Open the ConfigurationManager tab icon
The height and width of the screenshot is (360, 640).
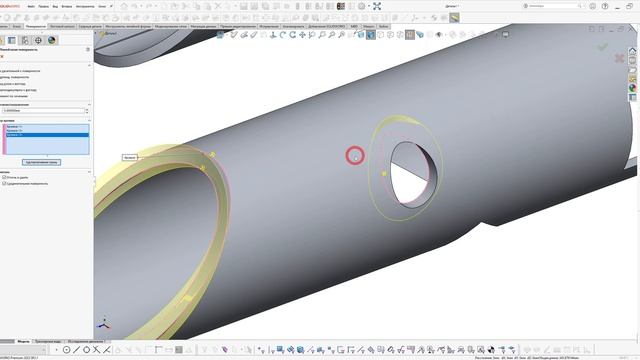pyautogui.click(x=25, y=40)
